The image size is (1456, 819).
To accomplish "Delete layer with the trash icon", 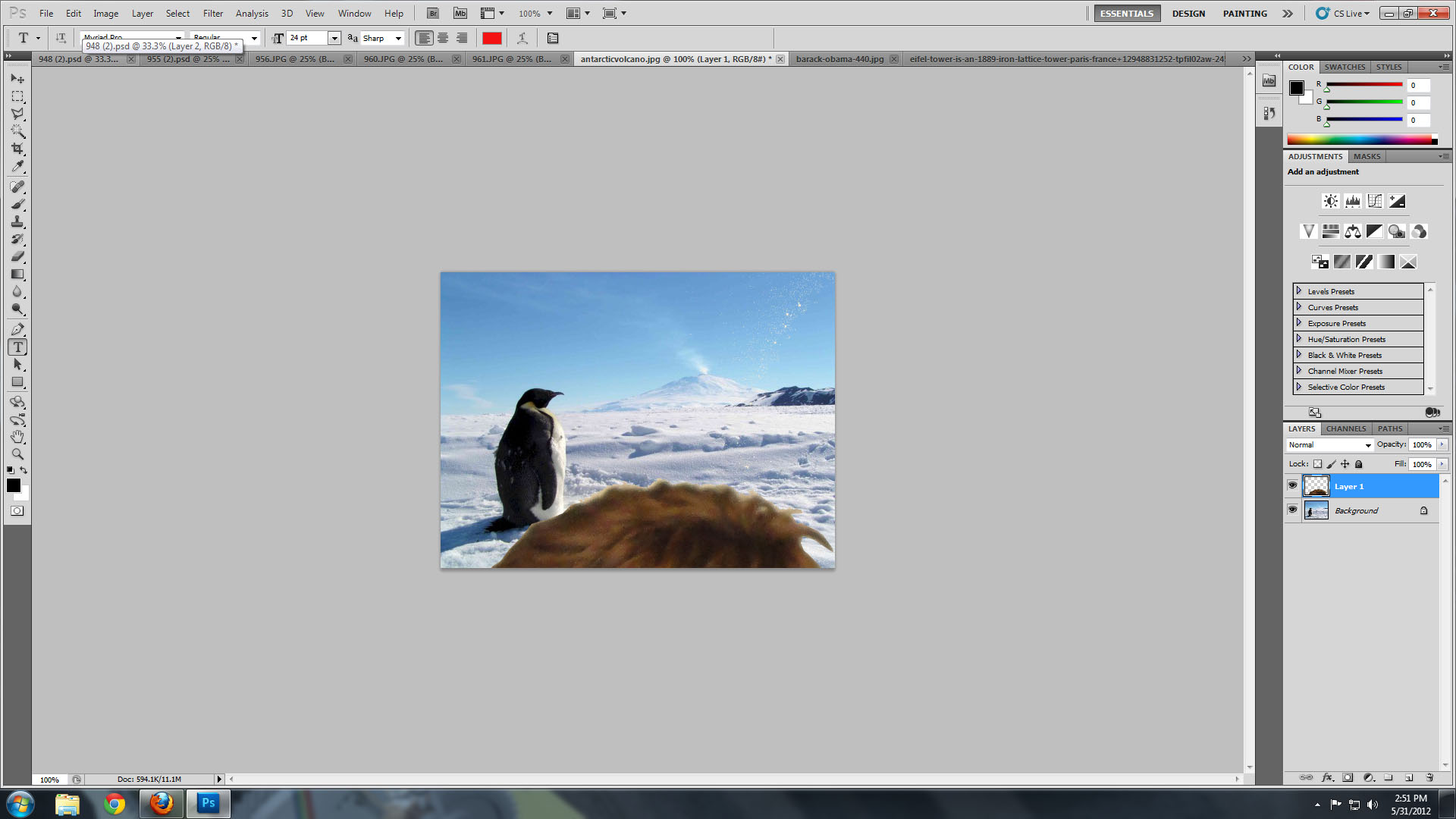I will pyautogui.click(x=1429, y=777).
